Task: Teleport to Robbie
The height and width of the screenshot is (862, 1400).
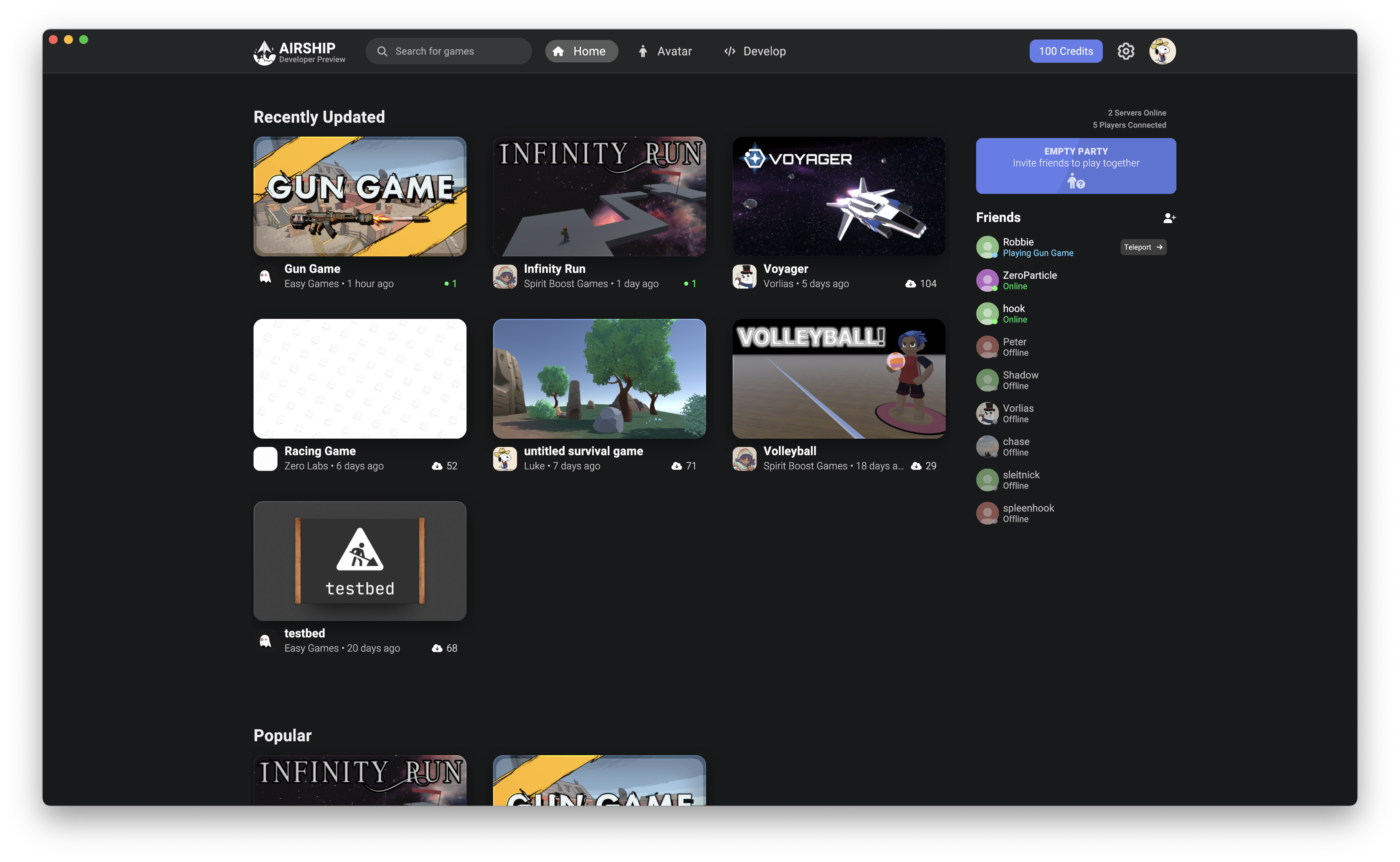Action: (x=1143, y=247)
